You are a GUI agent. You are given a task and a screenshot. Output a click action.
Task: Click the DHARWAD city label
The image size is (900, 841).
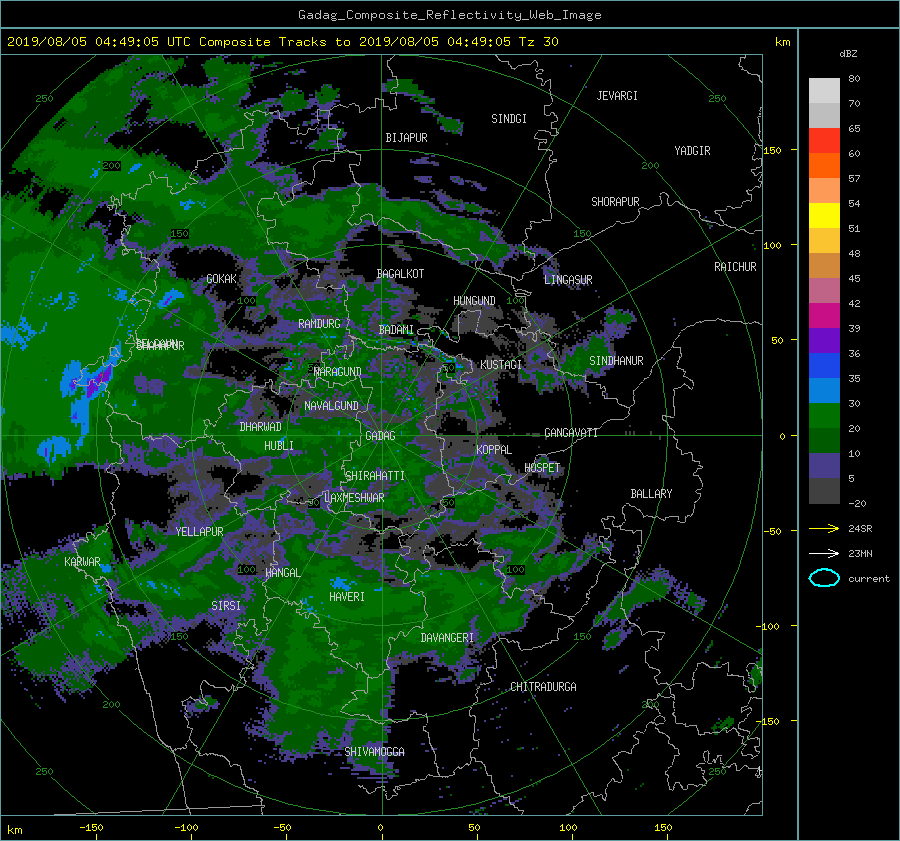tap(261, 427)
